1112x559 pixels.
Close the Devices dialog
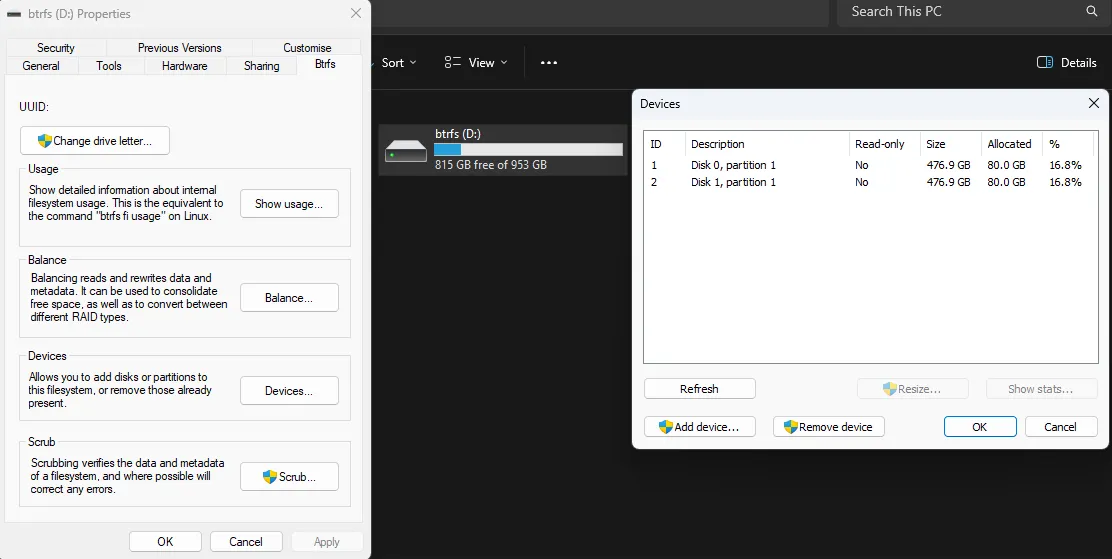(1094, 104)
